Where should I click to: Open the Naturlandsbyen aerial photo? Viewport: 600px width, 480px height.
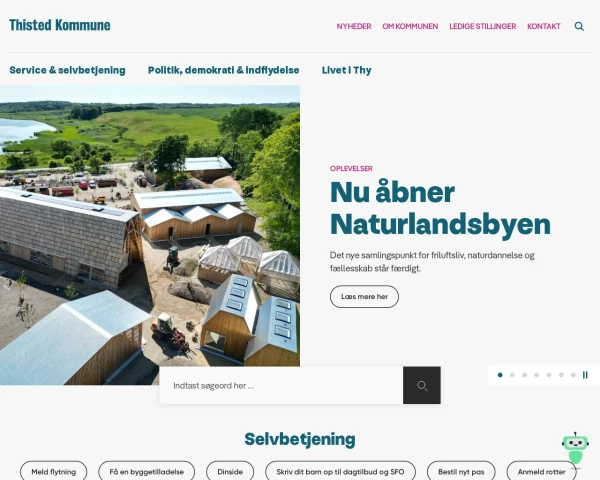tap(150, 235)
